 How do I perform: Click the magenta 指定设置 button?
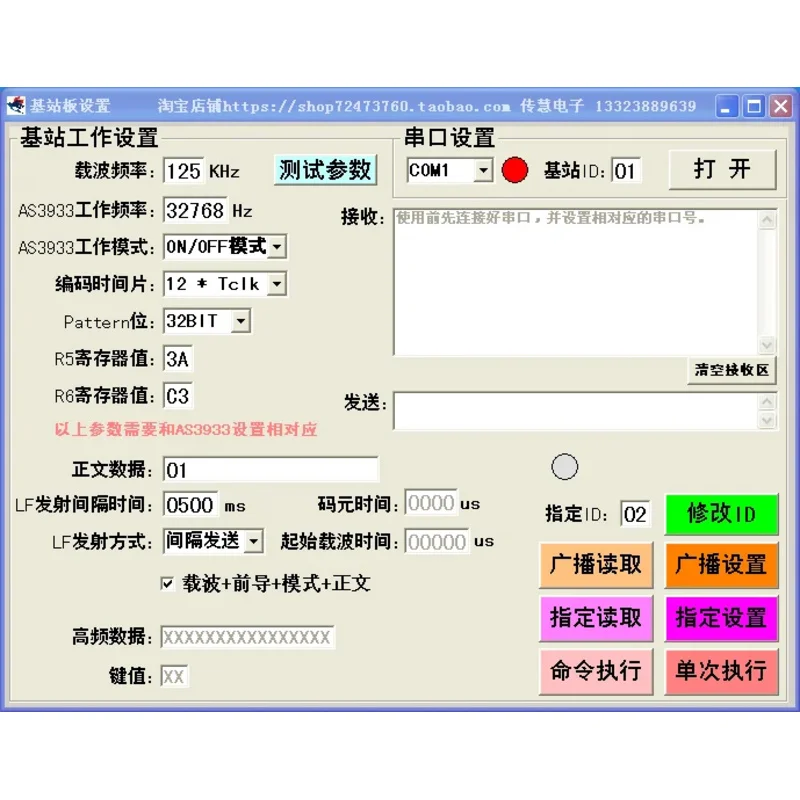721,618
